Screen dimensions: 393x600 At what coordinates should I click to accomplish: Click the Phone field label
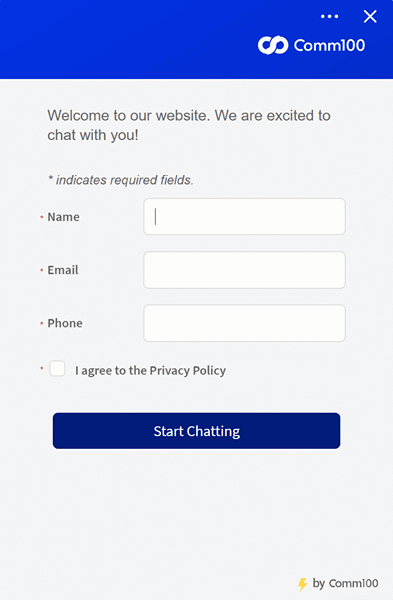coord(65,323)
